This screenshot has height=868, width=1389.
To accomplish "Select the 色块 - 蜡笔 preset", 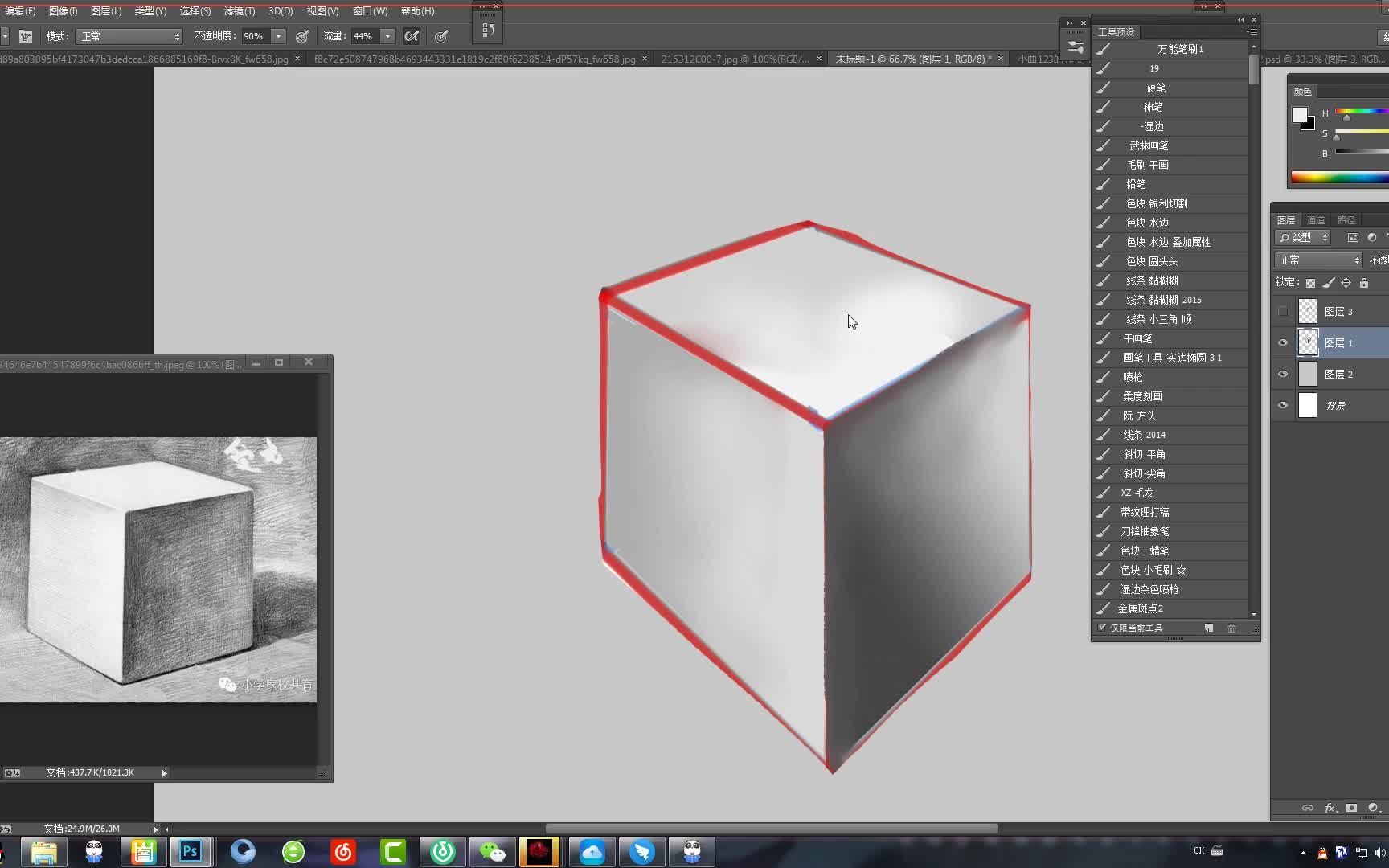I will (1170, 551).
